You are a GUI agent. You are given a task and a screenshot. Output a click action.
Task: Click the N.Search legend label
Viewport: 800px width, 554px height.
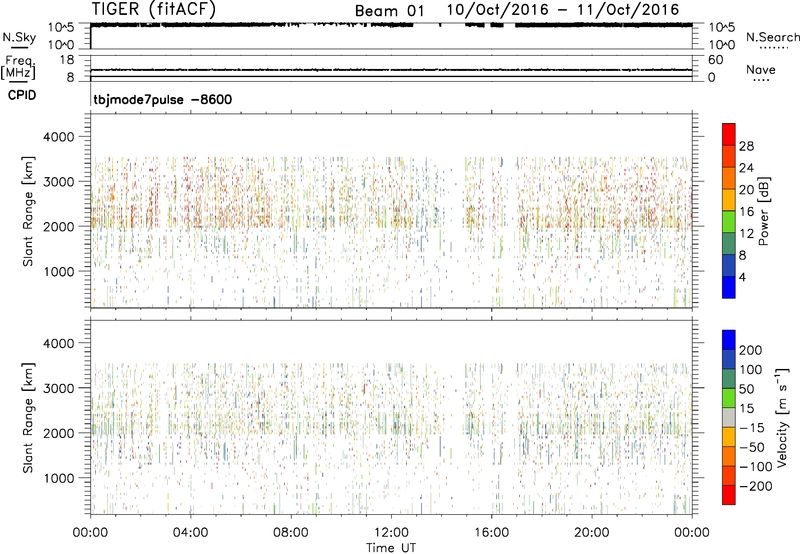[x=773, y=37]
